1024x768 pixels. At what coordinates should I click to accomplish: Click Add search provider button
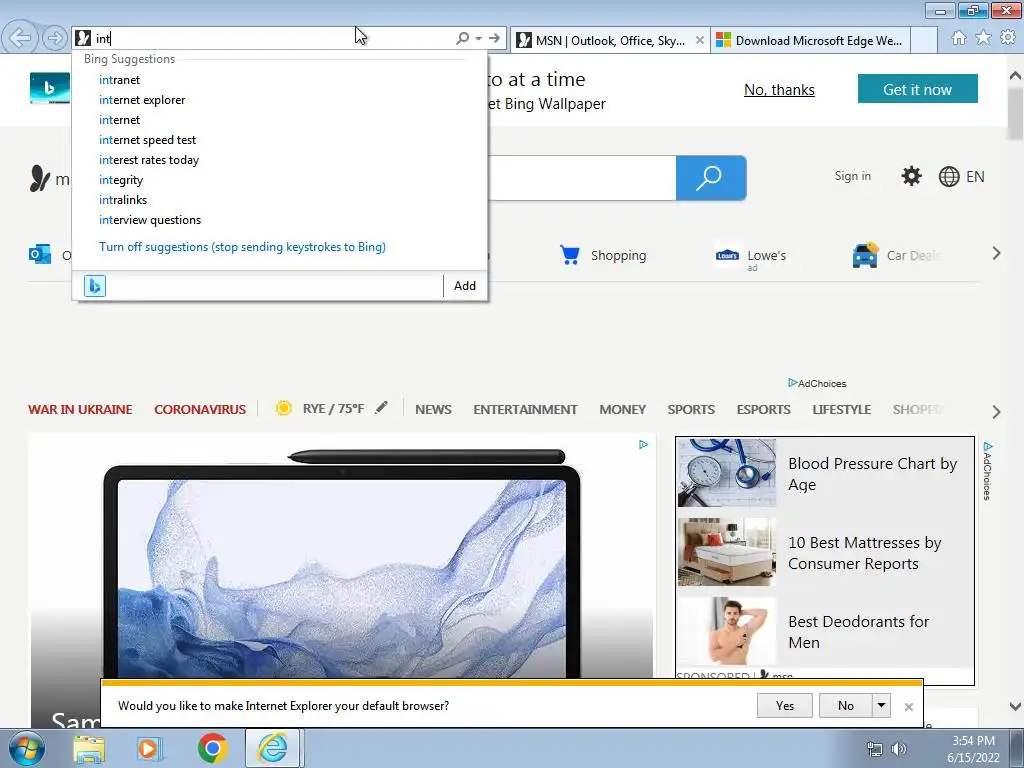coord(464,285)
